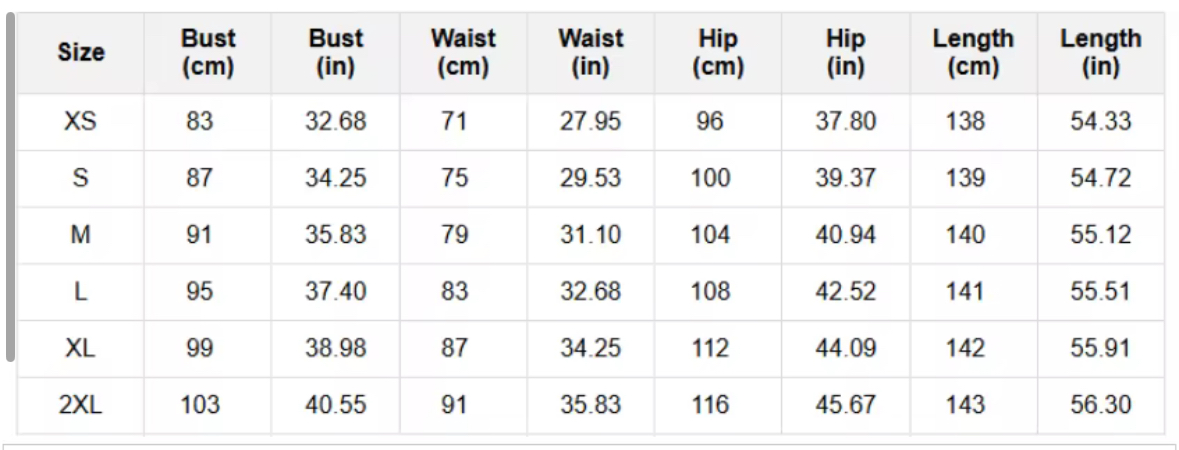This screenshot has height=450, width=1179.
Task: Select the Waist (cm) column header
Action: [x=463, y=53]
